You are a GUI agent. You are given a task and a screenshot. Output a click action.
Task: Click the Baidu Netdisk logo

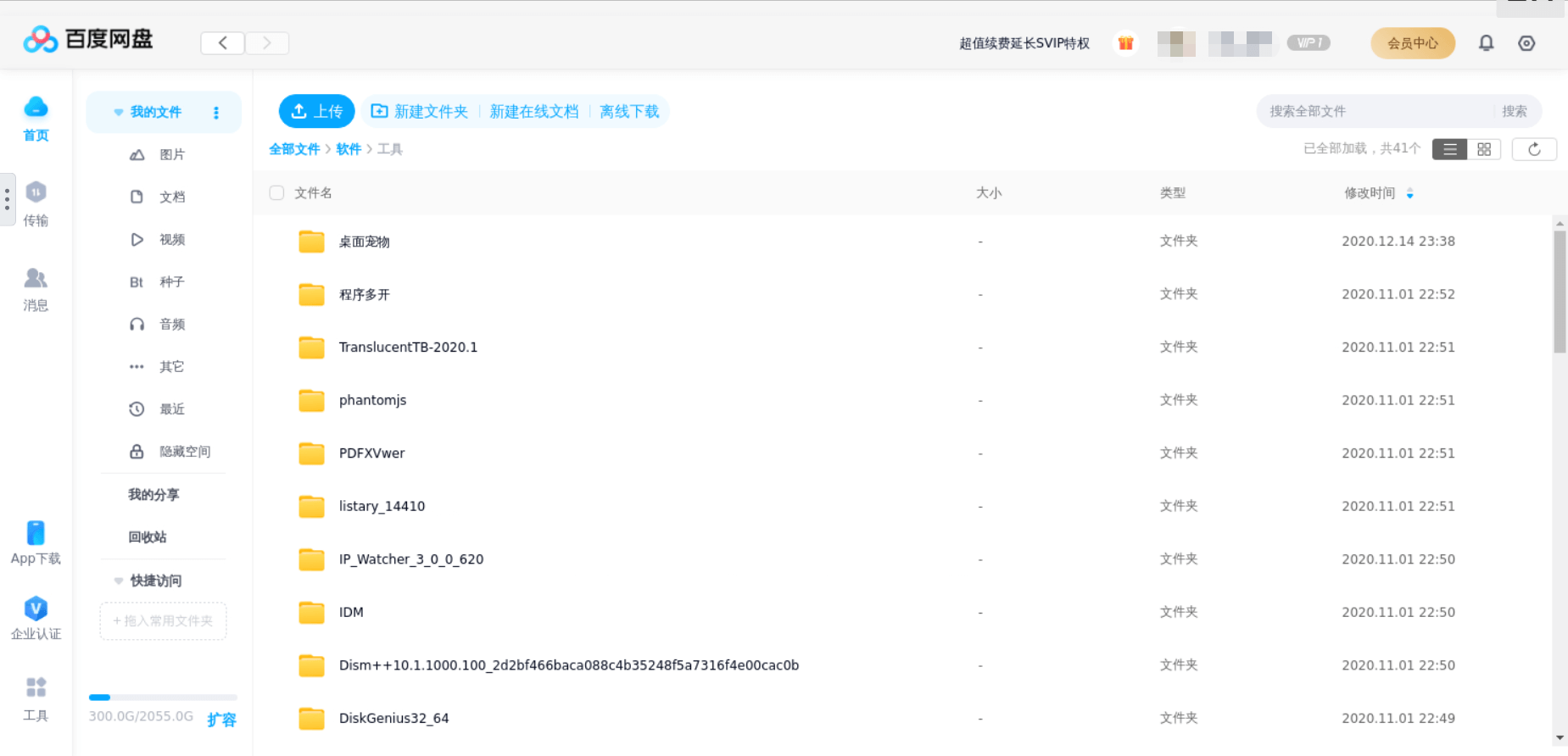tap(88, 39)
